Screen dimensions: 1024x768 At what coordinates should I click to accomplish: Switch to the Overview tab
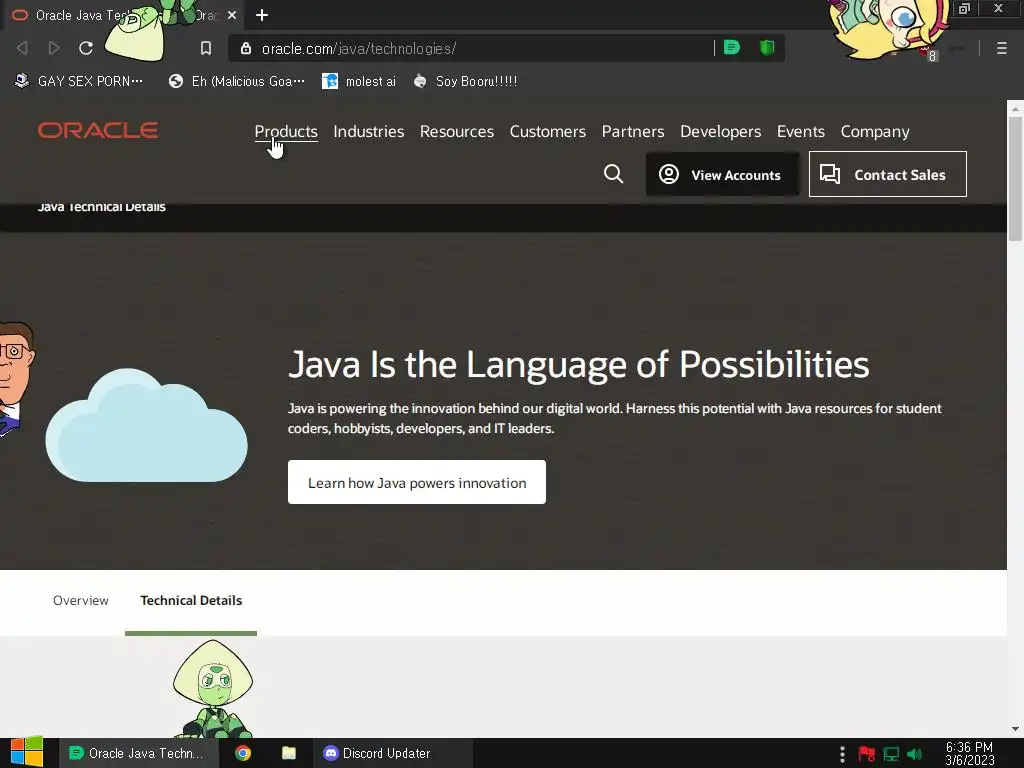pos(81,600)
